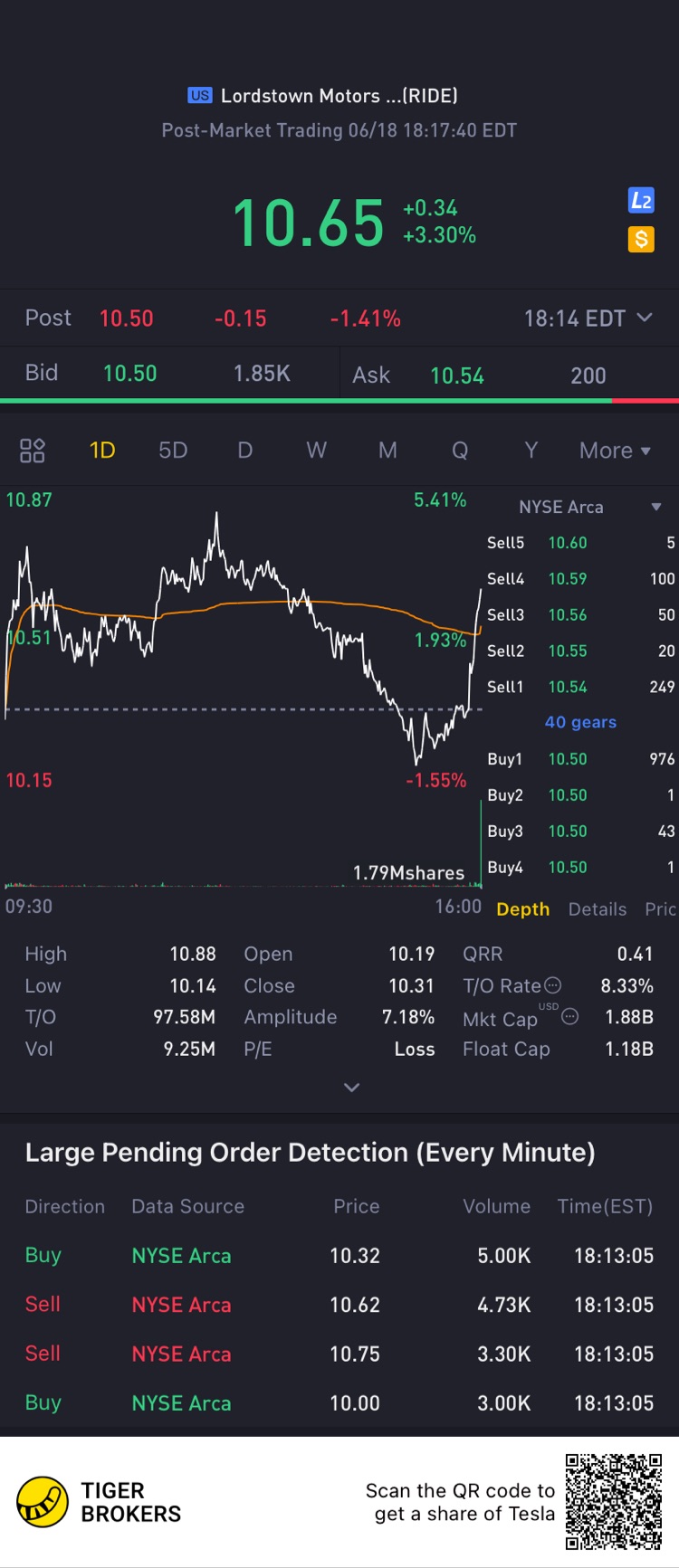
Task: Switch to the M monthly chart tab
Action: point(387,451)
